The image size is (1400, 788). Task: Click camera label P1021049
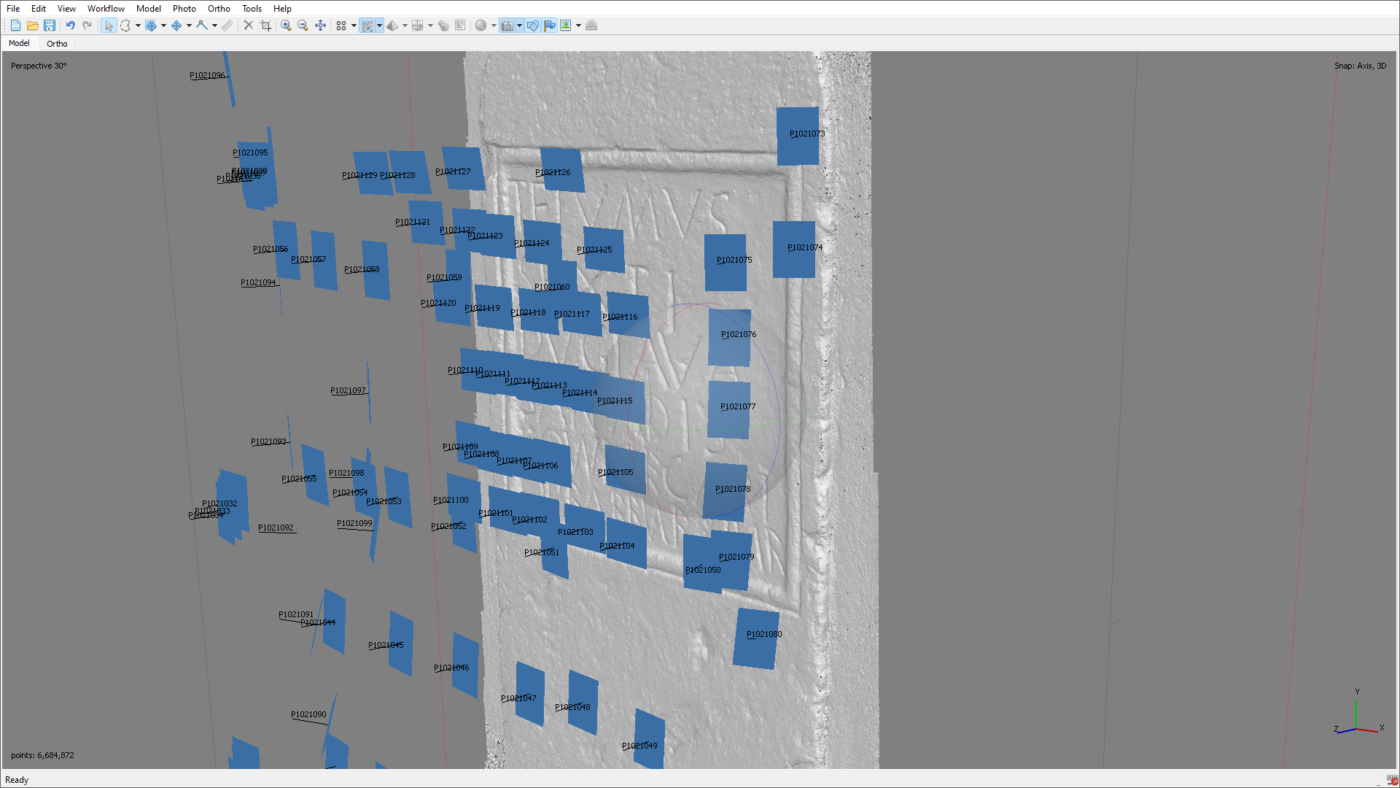click(x=640, y=746)
